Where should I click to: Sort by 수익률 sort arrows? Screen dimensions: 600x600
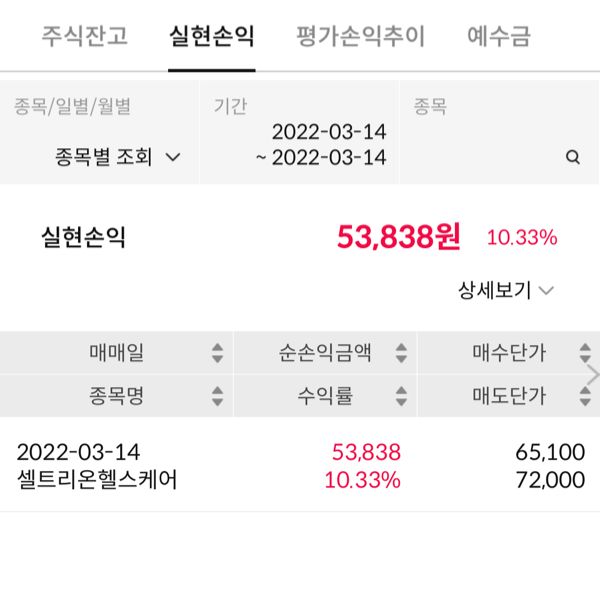(x=401, y=396)
